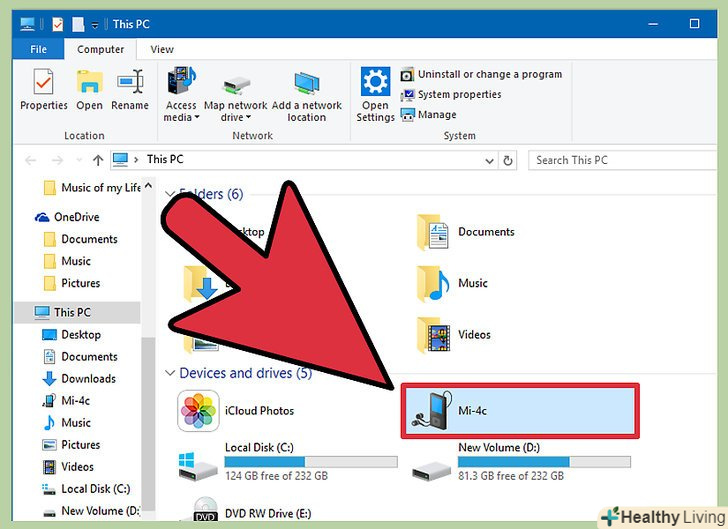Open Settings from the ribbon

point(375,94)
